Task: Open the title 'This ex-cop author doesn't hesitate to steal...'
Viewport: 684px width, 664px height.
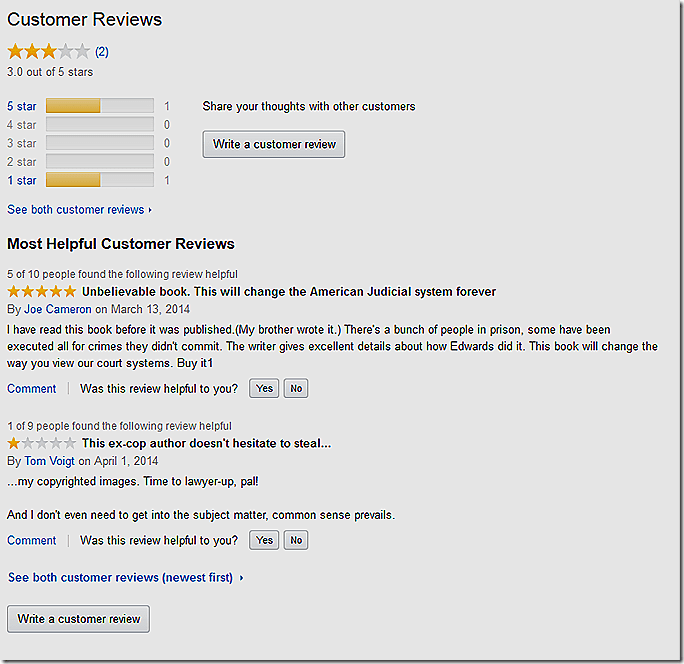Action: coord(206,443)
